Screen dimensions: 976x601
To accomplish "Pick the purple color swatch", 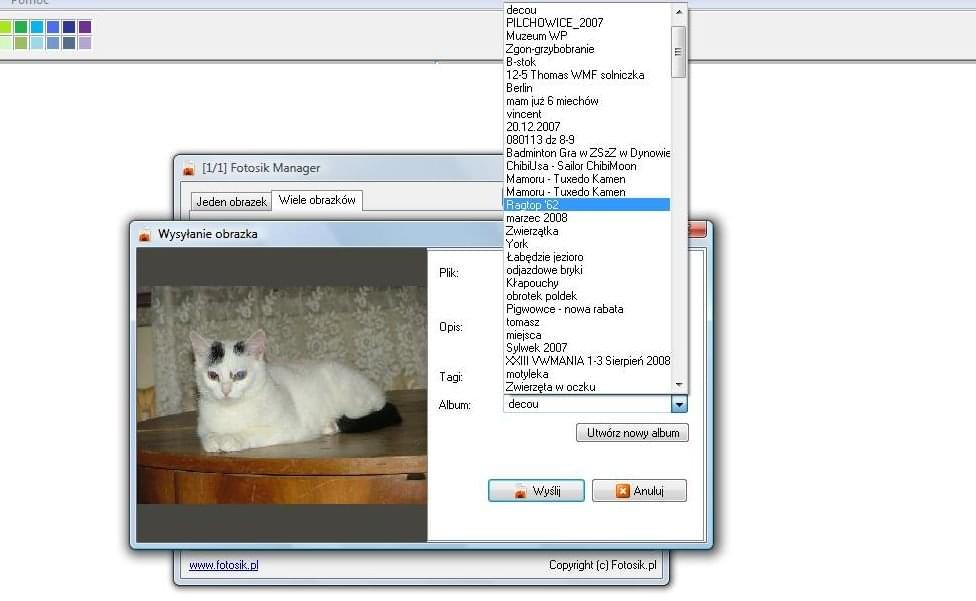I will (85, 27).
